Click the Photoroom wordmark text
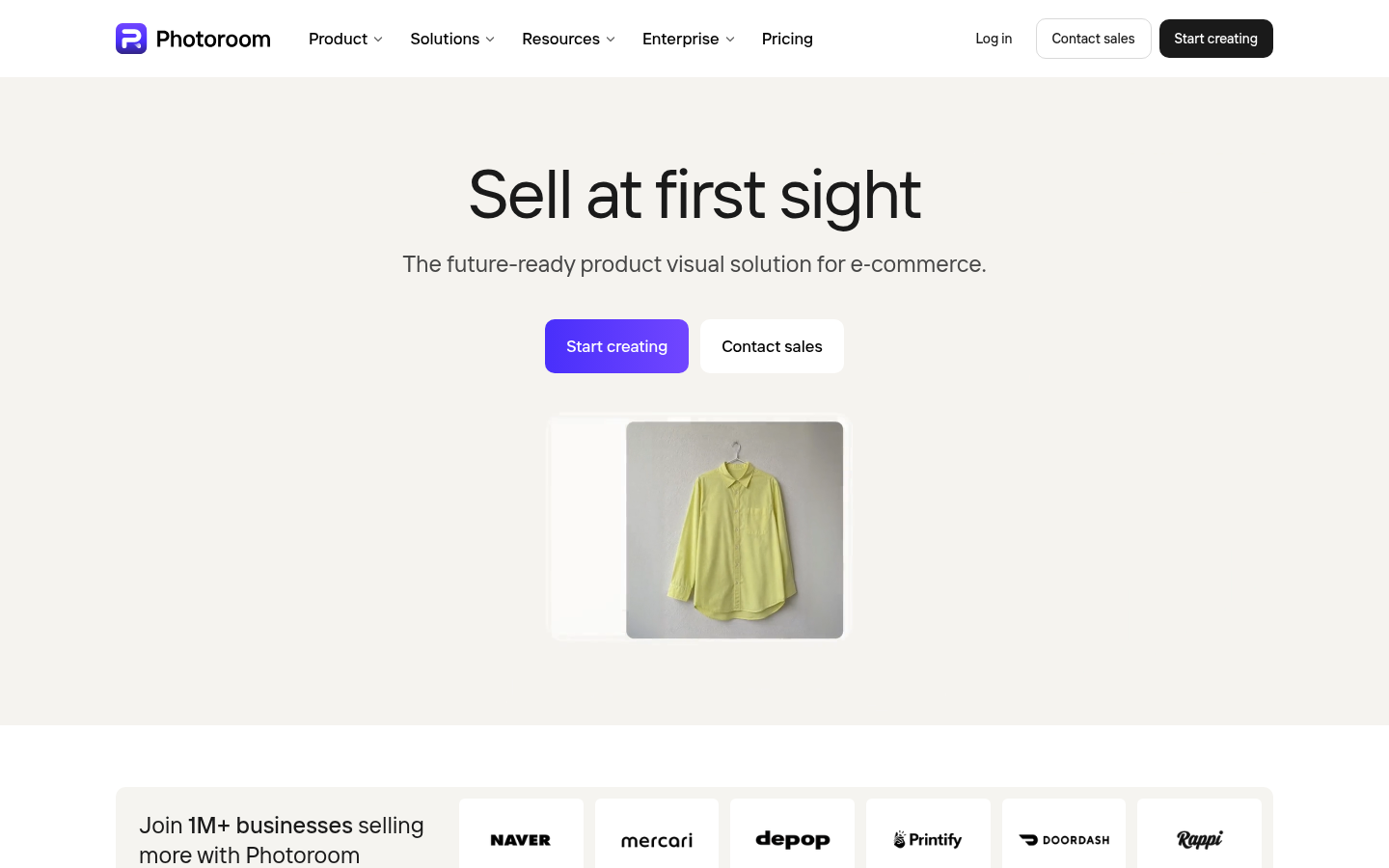The width and height of the screenshot is (1389, 868). coord(213,39)
